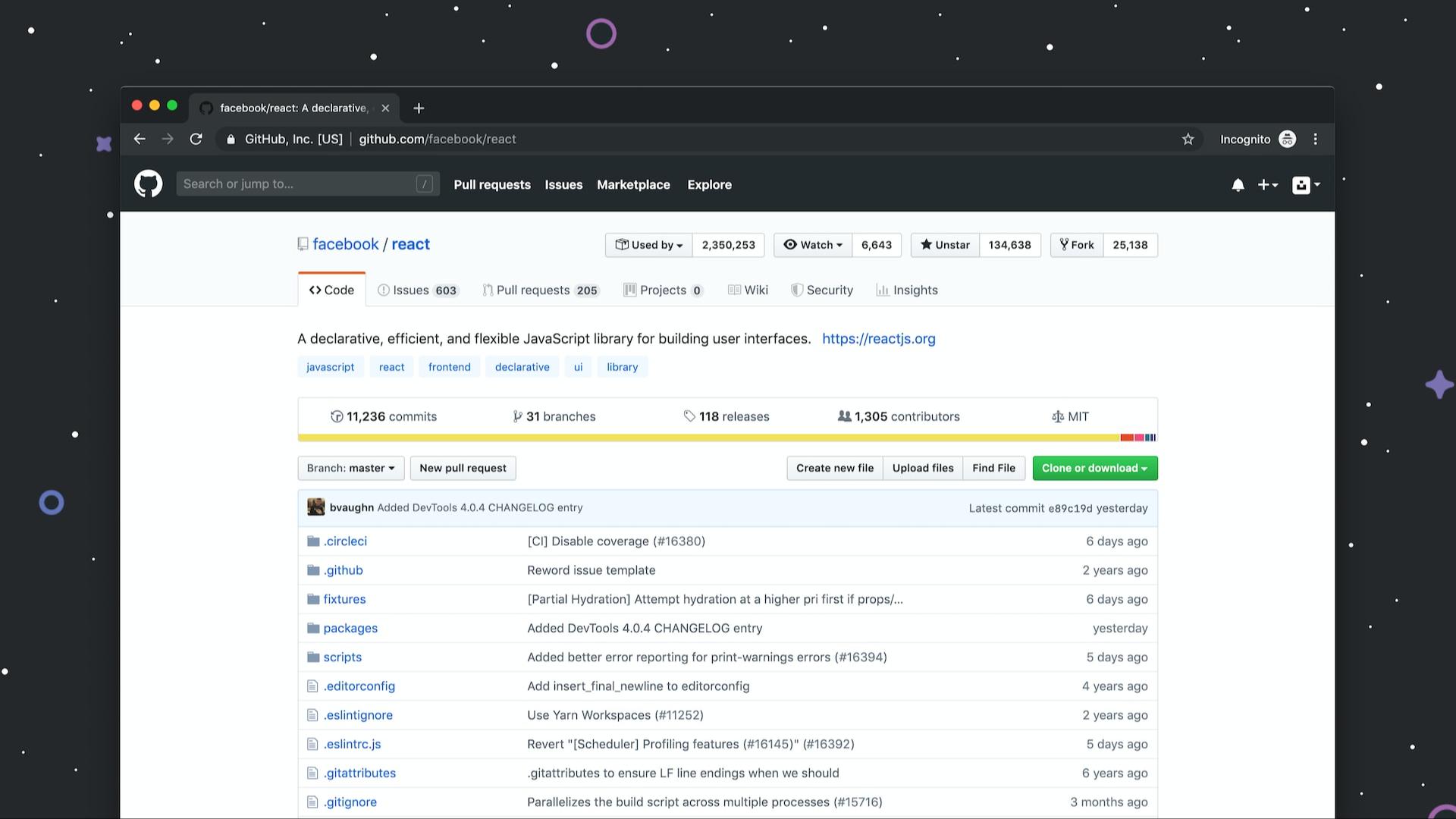Select the Code tab
The image size is (1456, 819).
tap(331, 290)
